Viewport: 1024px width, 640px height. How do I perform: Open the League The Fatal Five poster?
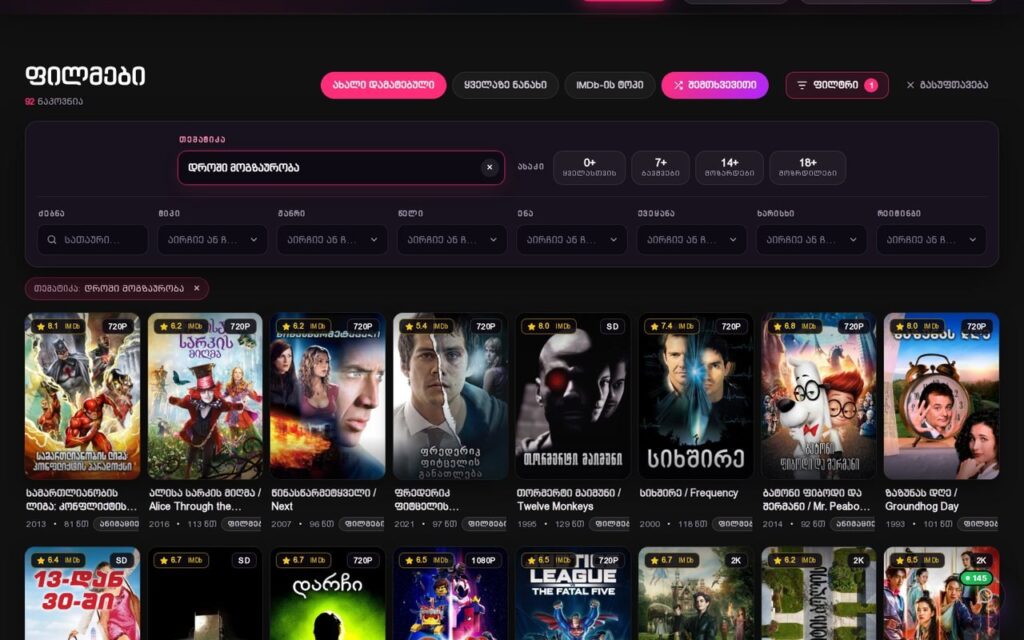coord(573,594)
